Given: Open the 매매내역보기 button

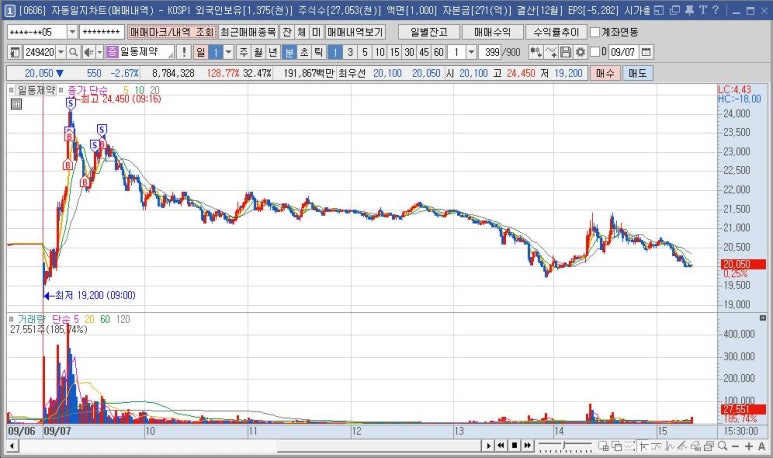Looking at the screenshot, I should pyautogui.click(x=354, y=32).
